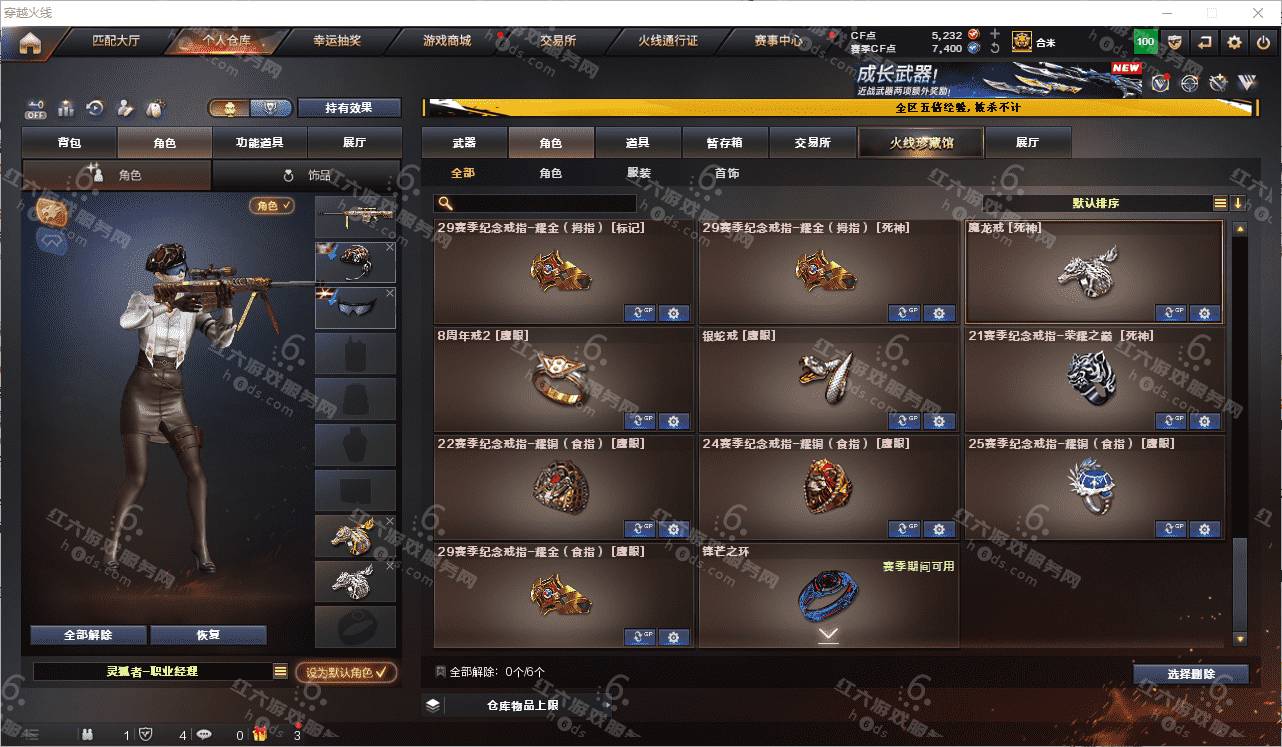Toggle the key OFF switch
Screen dimensions: 1282x747
[36, 108]
